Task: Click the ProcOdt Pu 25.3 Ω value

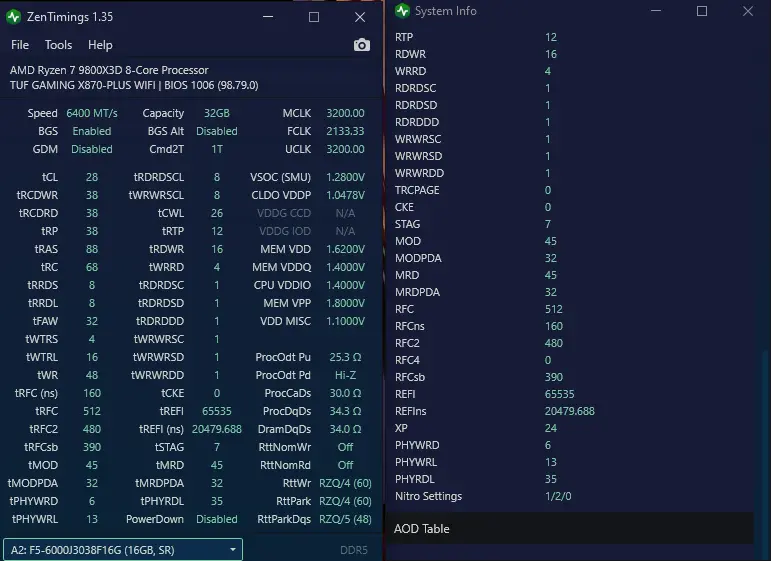Action: [x=345, y=357]
